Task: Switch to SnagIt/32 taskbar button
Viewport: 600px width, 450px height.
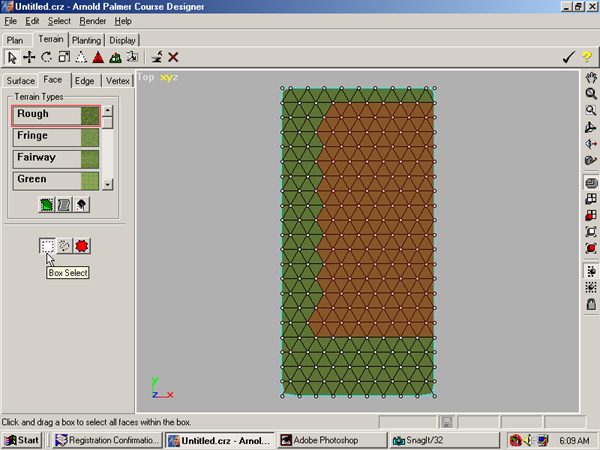Action: pyautogui.click(x=444, y=440)
